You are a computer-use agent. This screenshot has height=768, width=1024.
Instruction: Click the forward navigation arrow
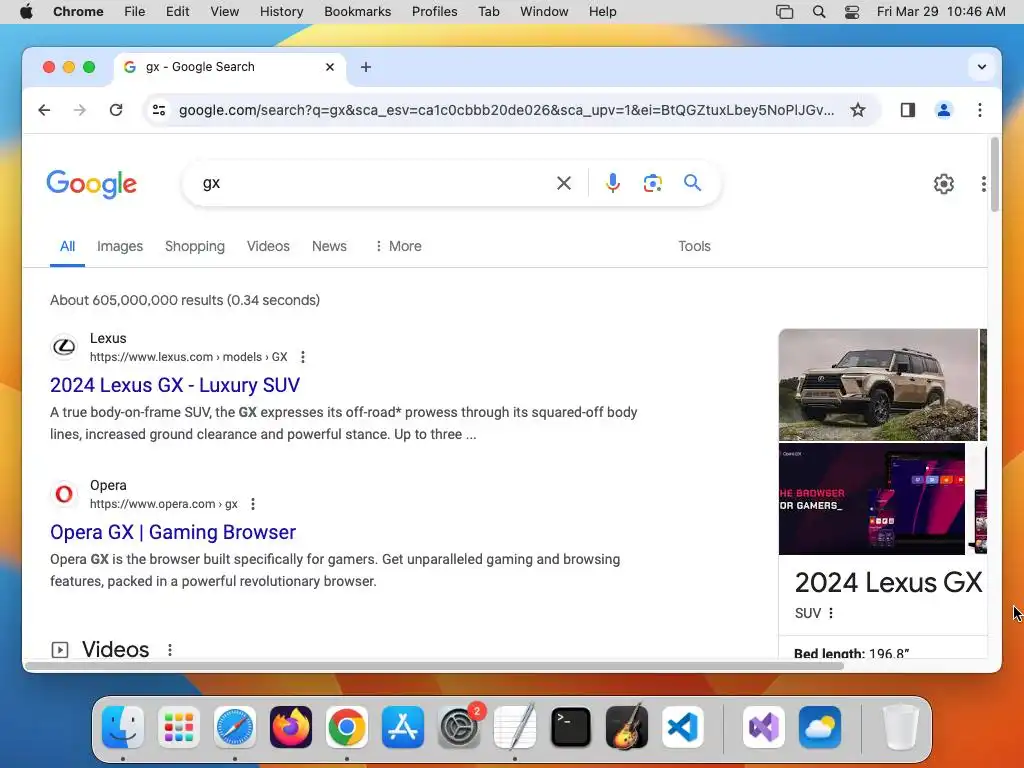[x=80, y=110]
